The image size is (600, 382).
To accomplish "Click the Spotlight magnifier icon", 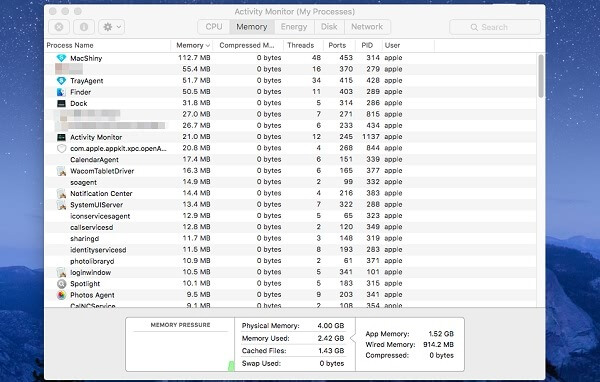I will (61, 284).
